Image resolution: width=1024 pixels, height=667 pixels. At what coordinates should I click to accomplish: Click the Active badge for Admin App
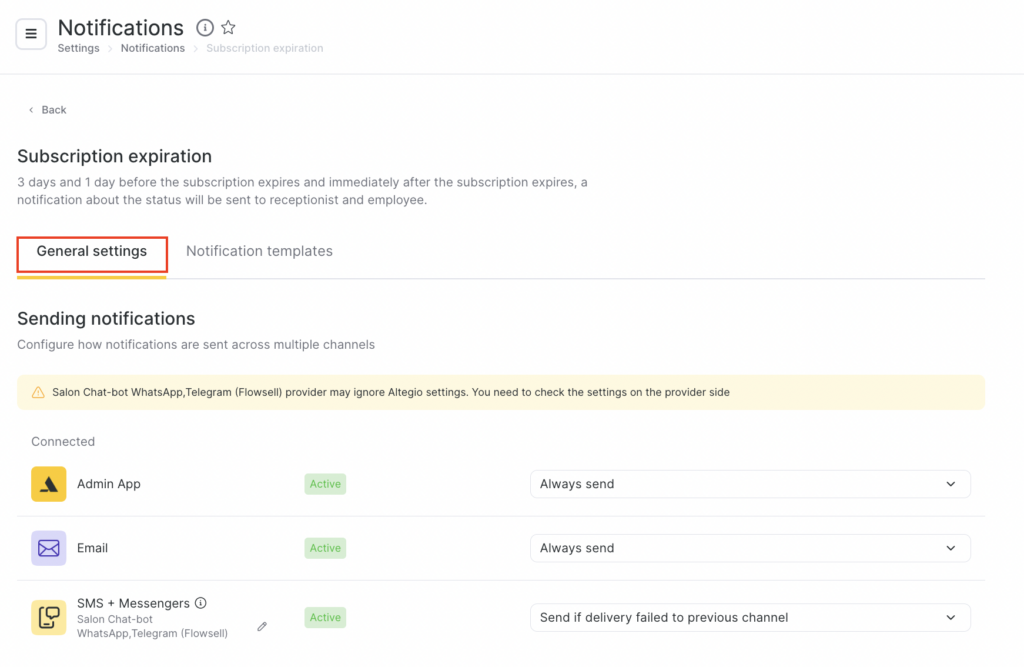tap(325, 484)
